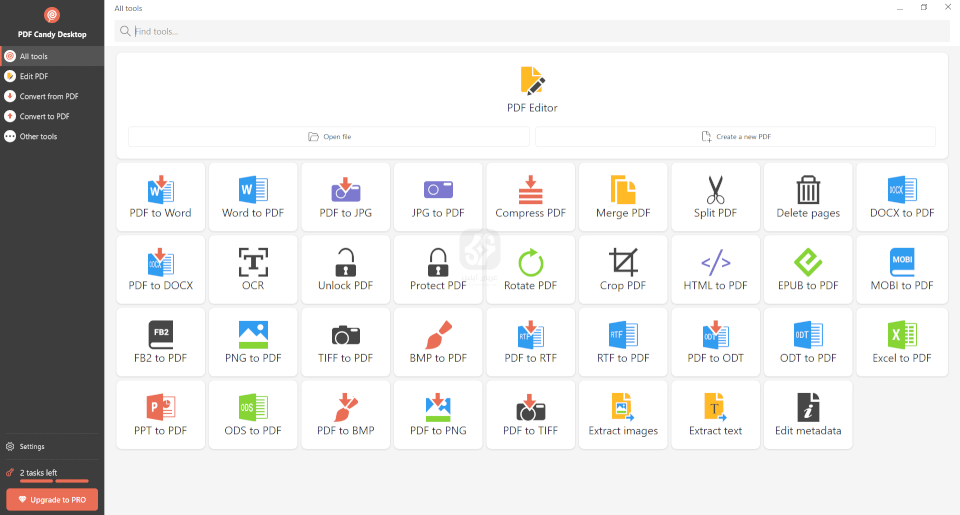Open TIFF to PDF converter
This screenshot has height=515, width=960.
point(345,342)
